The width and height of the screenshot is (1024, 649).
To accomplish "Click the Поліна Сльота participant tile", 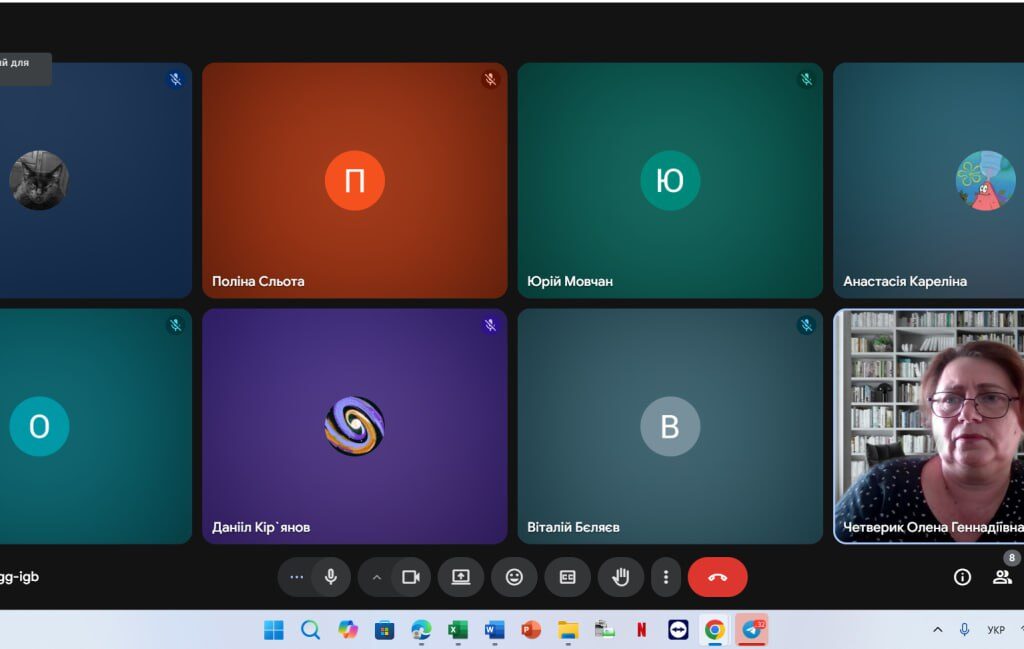I will tap(354, 180).
